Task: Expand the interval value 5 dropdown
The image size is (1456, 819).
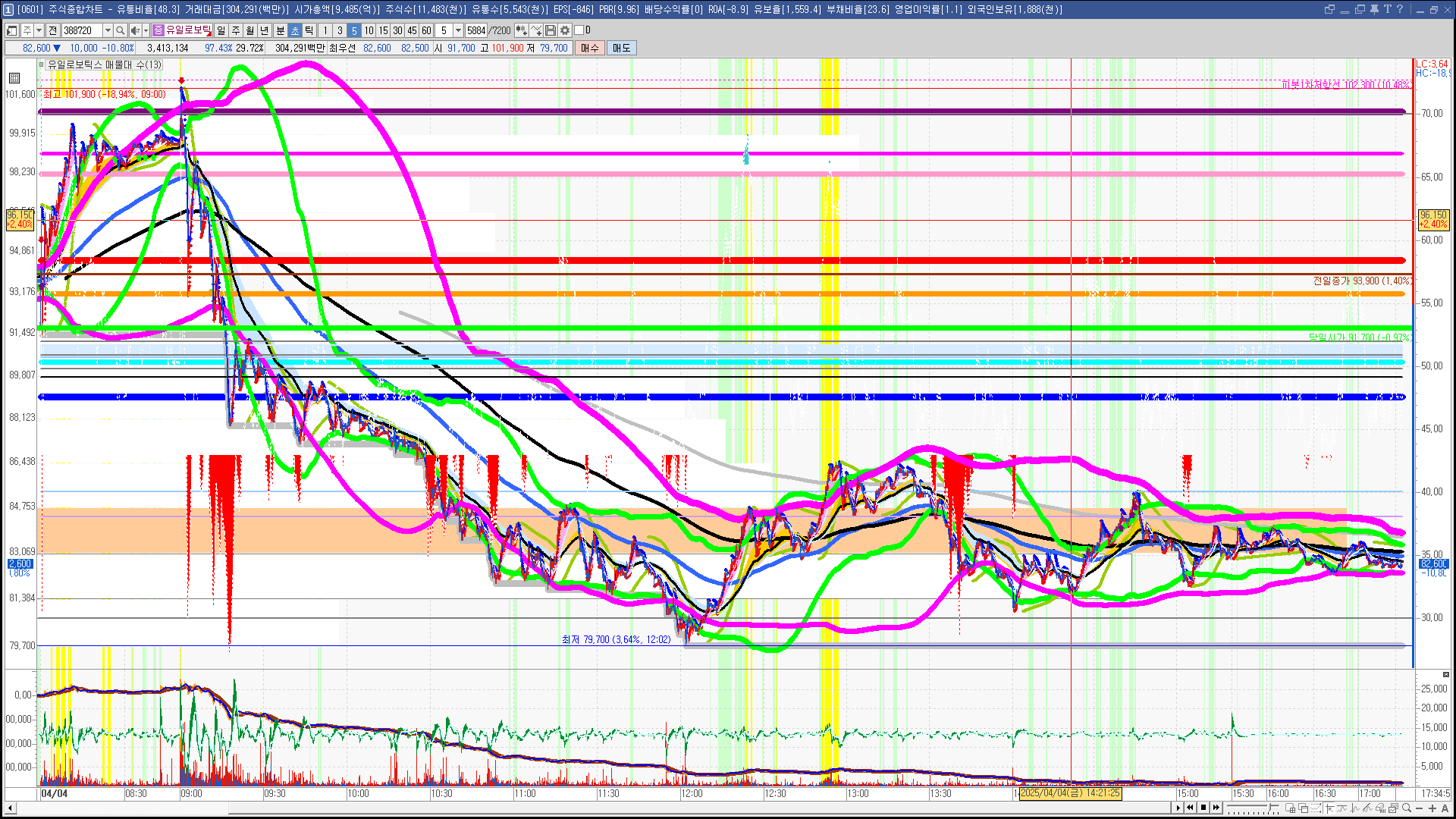Action: pyautogui.click(x=458, y=30)
